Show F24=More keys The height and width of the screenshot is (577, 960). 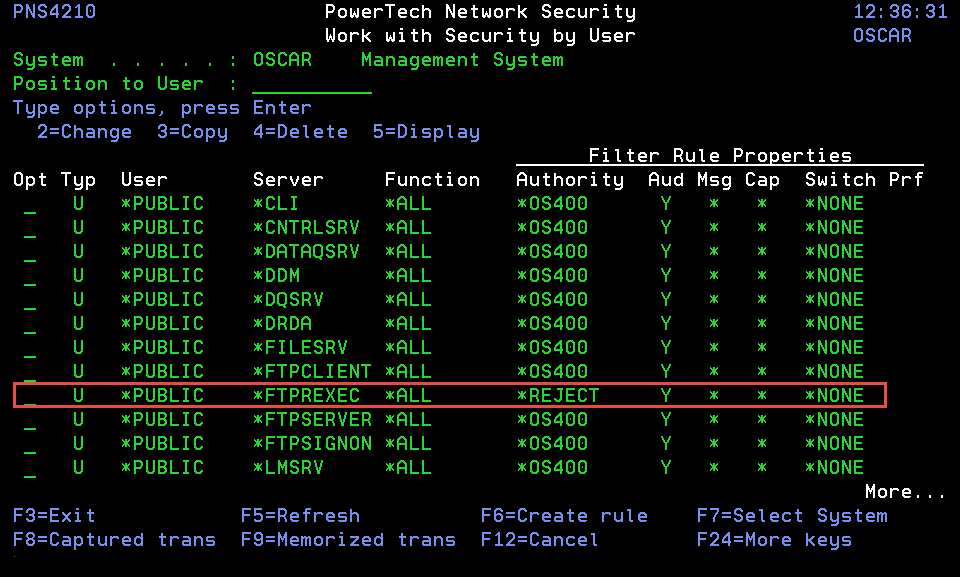(774, 540)
